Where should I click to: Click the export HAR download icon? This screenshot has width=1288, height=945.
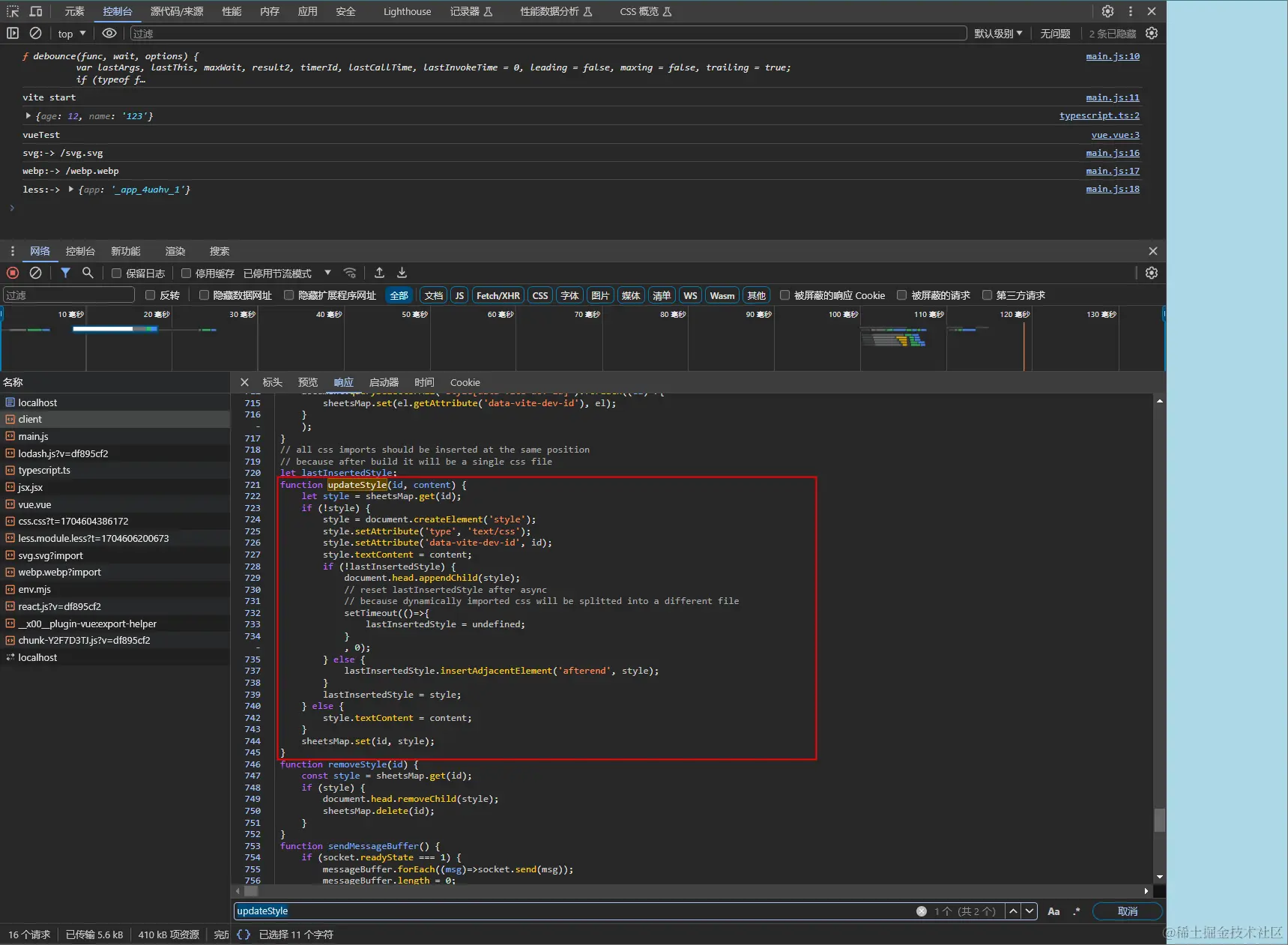[402, 273]
